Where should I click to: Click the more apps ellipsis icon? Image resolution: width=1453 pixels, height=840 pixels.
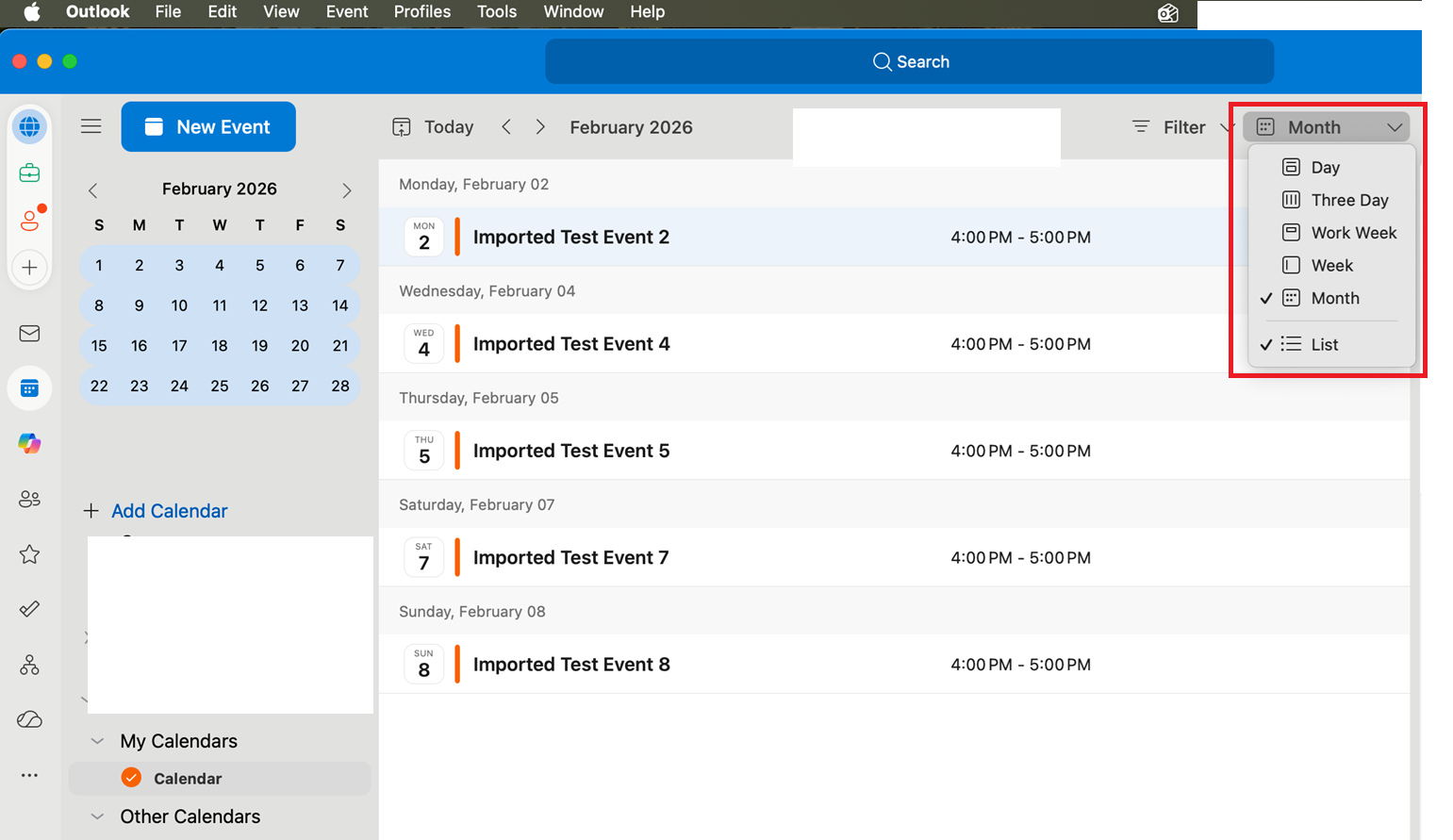pyautogui.click(x=30, y=775)
